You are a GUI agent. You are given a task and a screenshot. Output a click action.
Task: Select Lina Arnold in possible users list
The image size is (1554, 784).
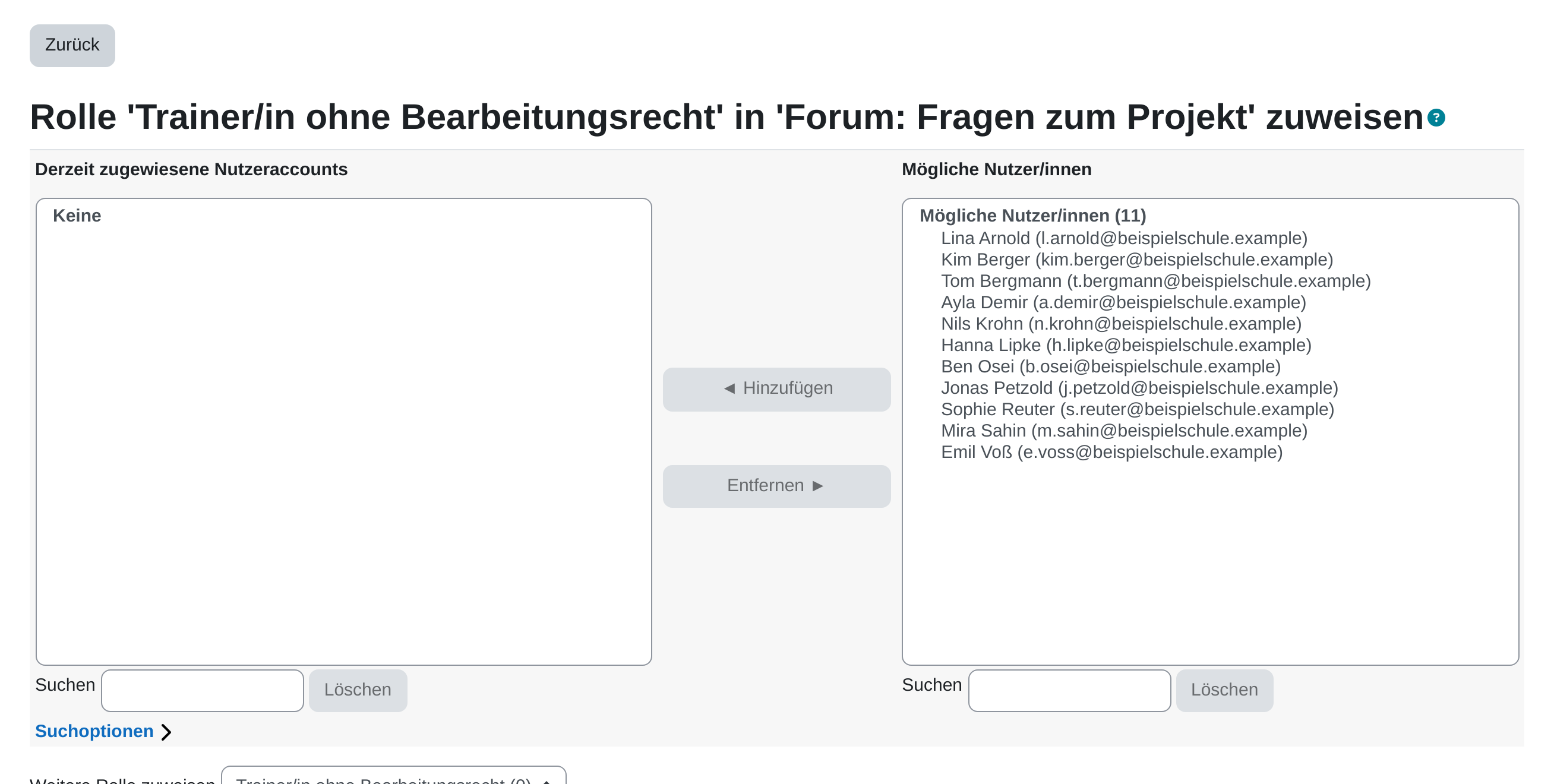point(1124,238)
